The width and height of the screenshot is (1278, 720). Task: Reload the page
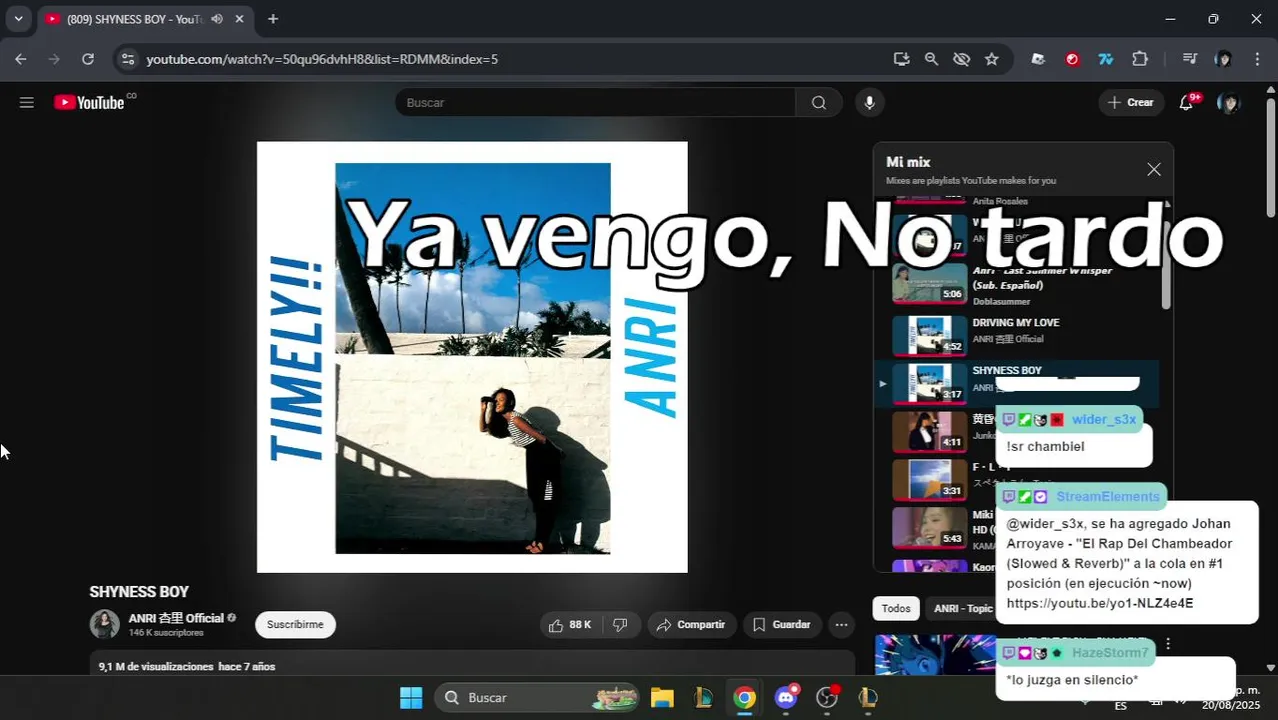88,59
